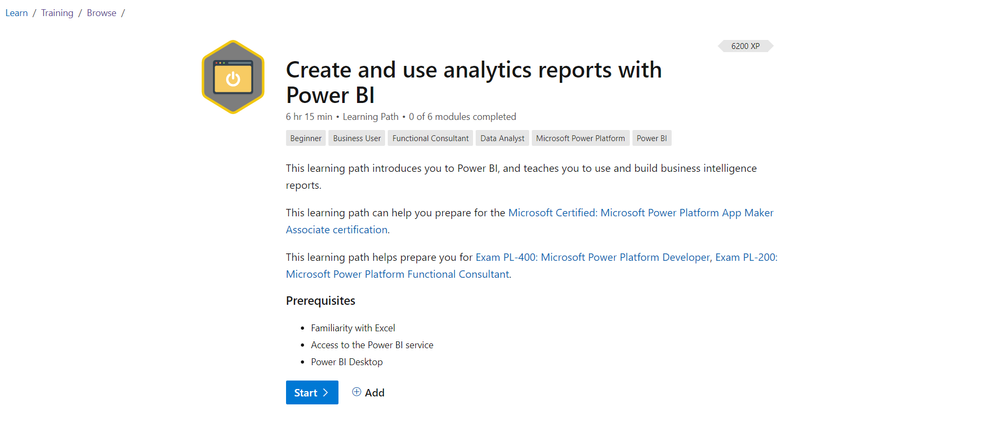This screenshot has height=430, width=999.
Task: Click the Prerequisites heading
Action: tap(320, 301)
